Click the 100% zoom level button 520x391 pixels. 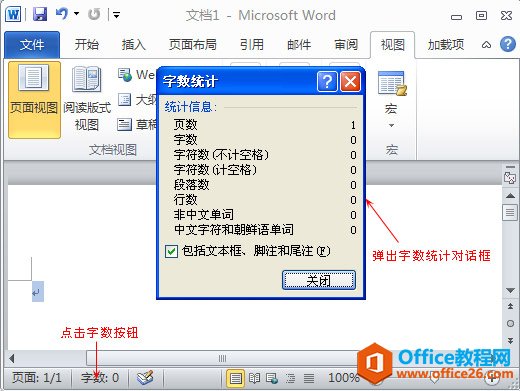tap(343, 378)
